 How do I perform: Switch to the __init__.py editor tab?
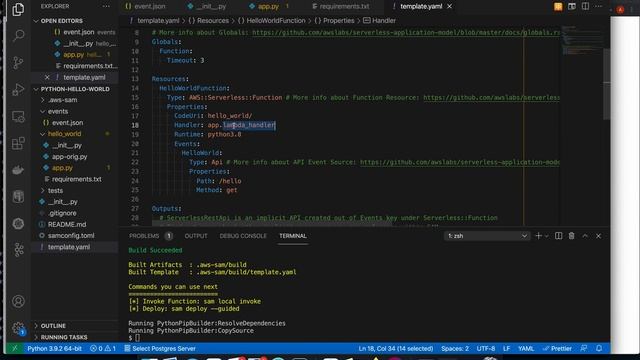pyautogui.click(x=208, y=7)
